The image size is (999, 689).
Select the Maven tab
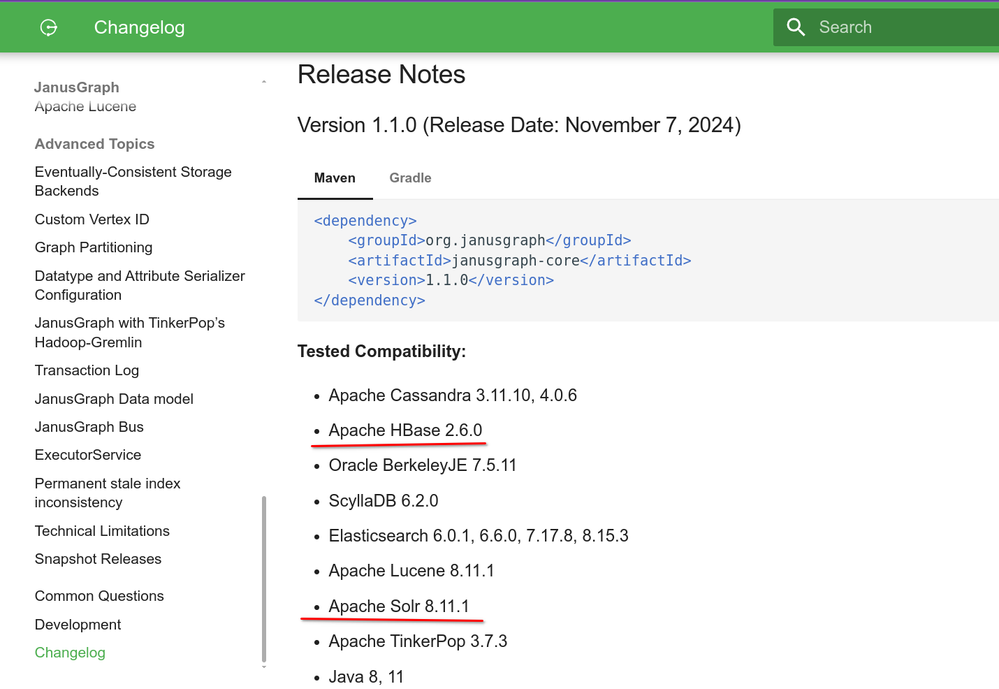334,178
